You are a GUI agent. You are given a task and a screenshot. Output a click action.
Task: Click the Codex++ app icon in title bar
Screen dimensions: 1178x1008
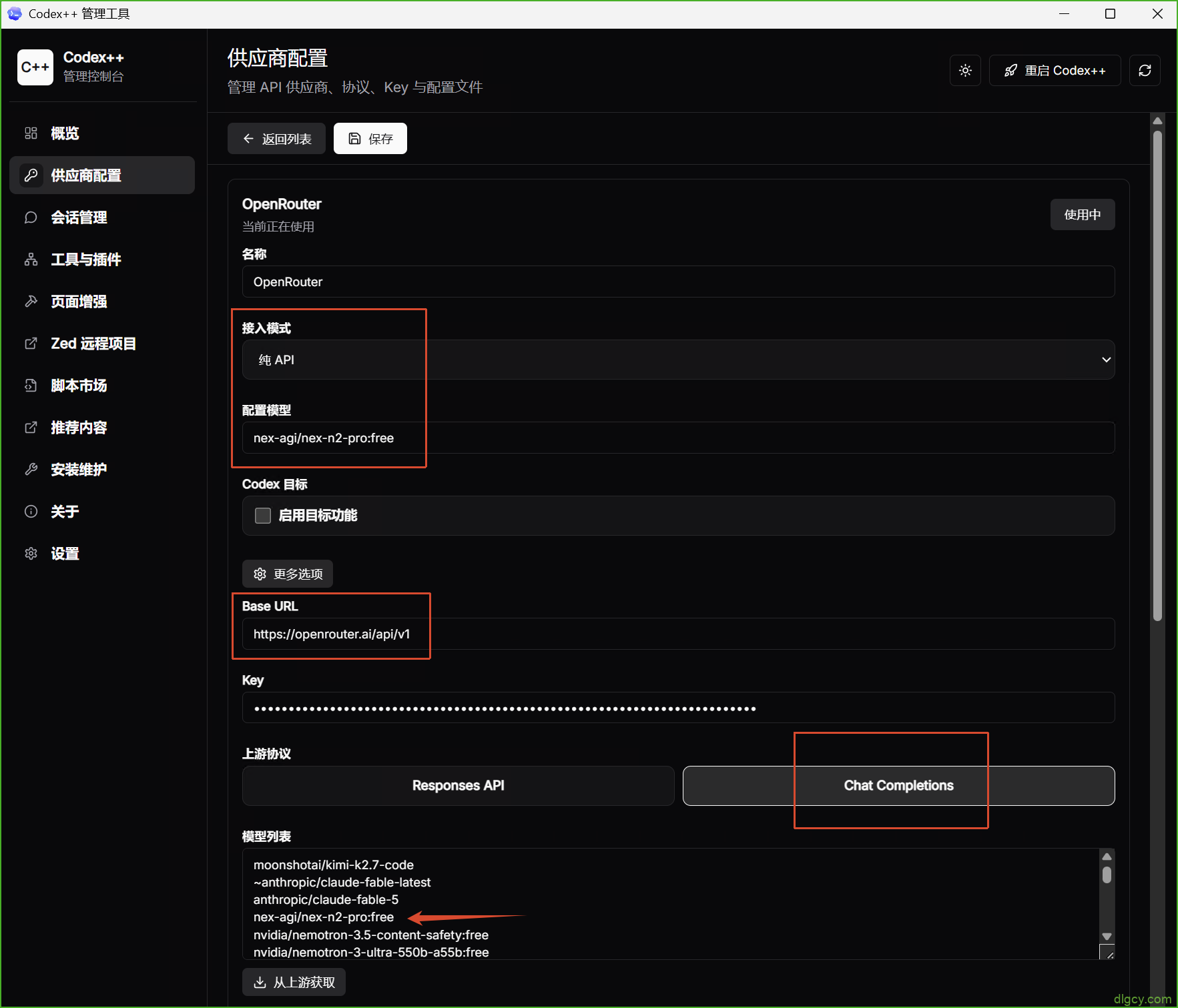[15, 14]
